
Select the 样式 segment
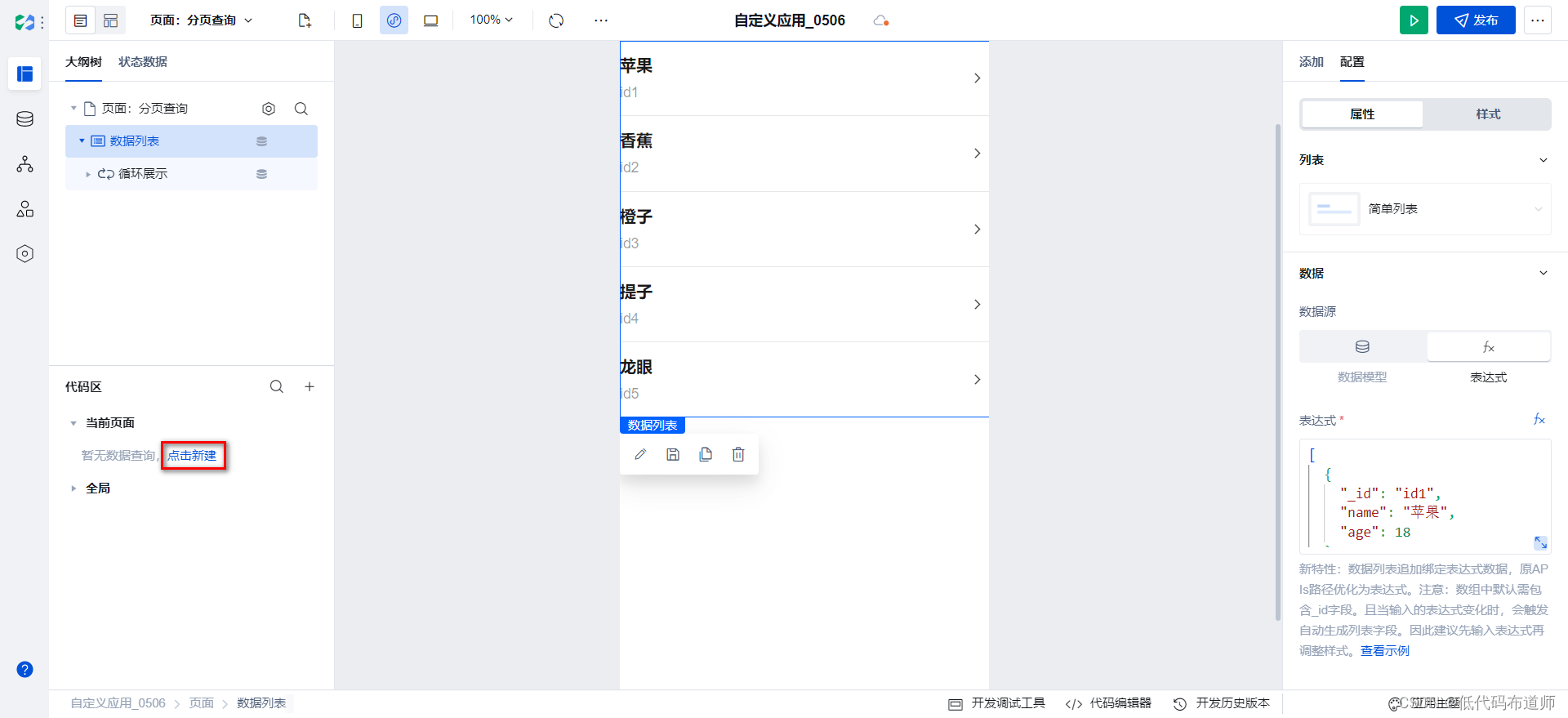tap(1488, 114)
